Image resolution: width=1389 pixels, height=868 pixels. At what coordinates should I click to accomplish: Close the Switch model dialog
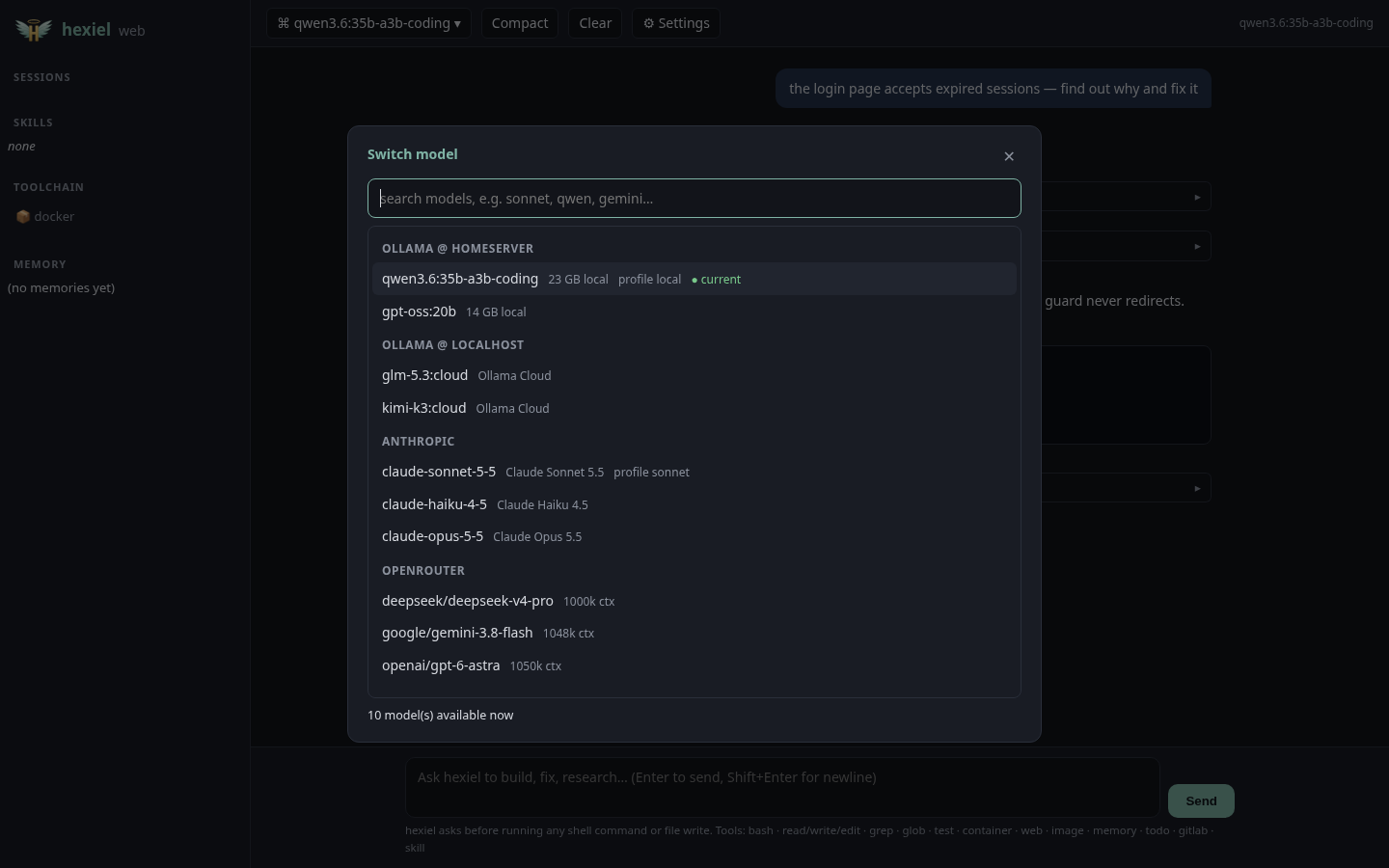[x=1009, y=156]
